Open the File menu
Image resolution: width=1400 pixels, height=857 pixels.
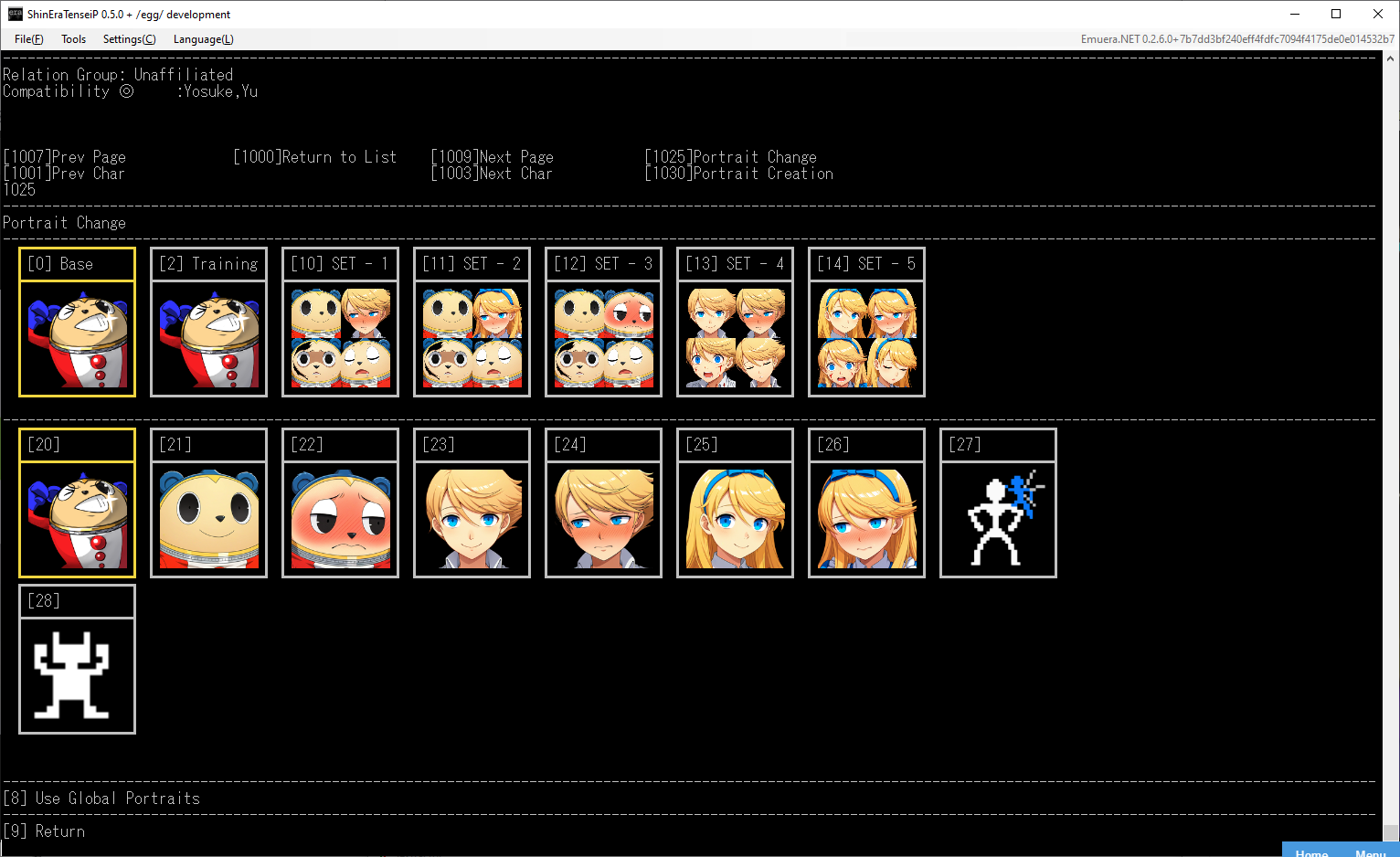coord(29,39)
